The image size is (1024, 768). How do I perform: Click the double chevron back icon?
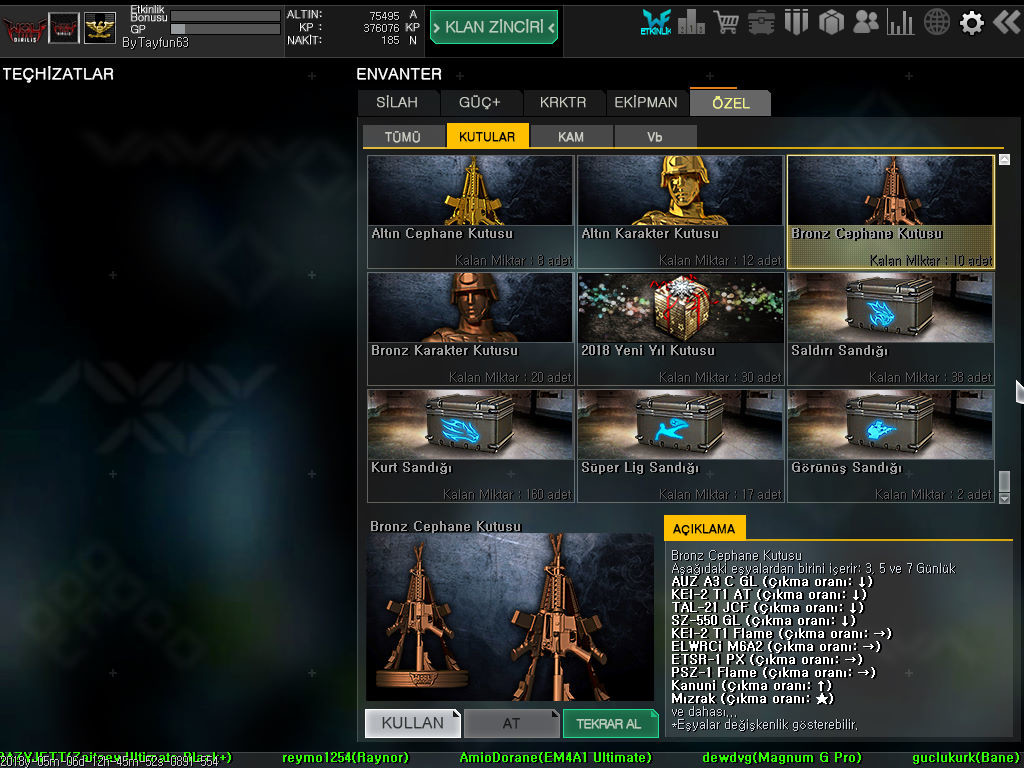(1006, 23)
